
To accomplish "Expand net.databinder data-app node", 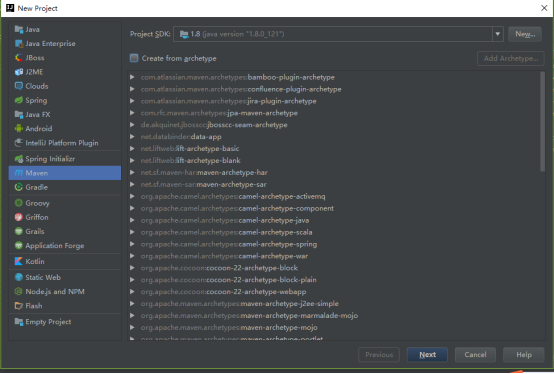I will 132,137.
